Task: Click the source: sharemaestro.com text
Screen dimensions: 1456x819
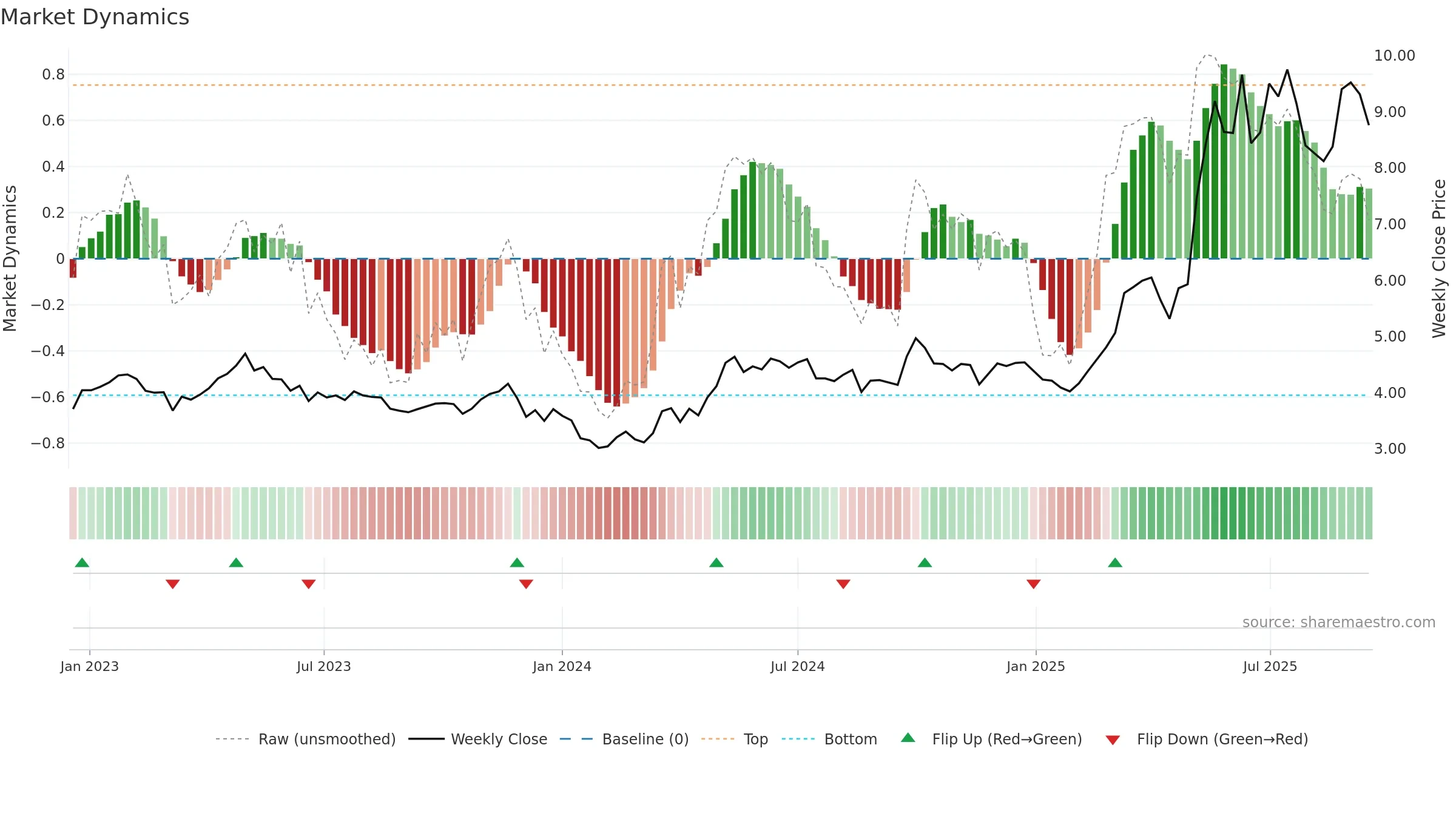Action: tap(1339, 622)
